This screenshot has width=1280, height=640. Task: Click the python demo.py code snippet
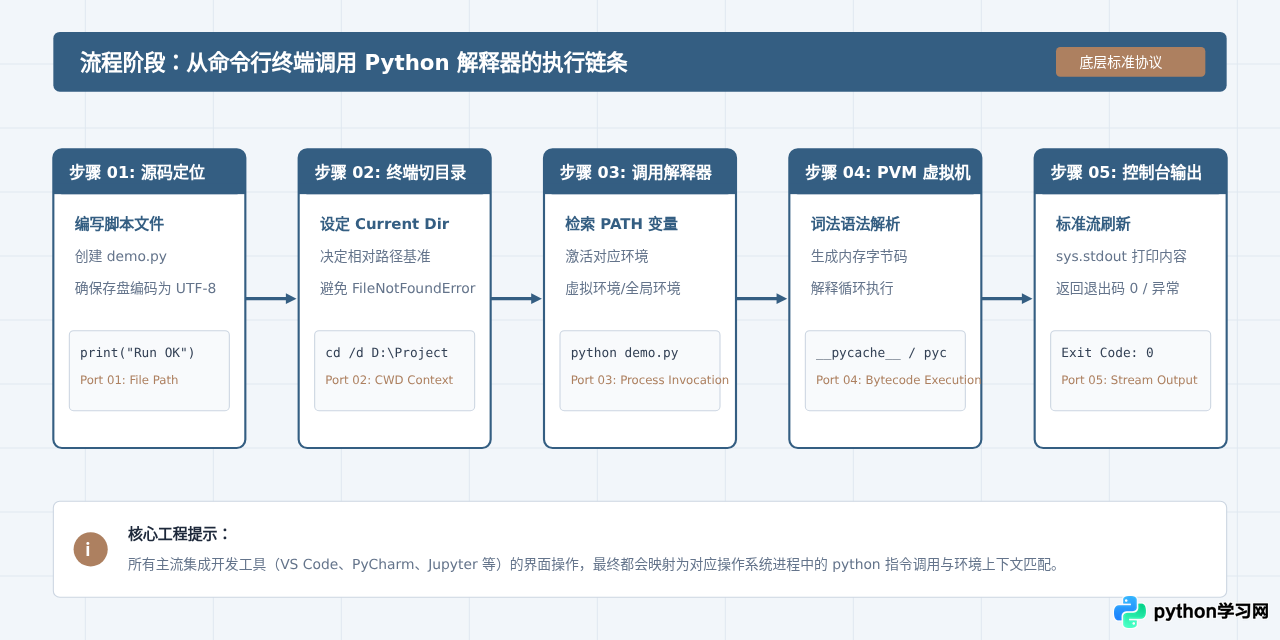coord(625,353)
